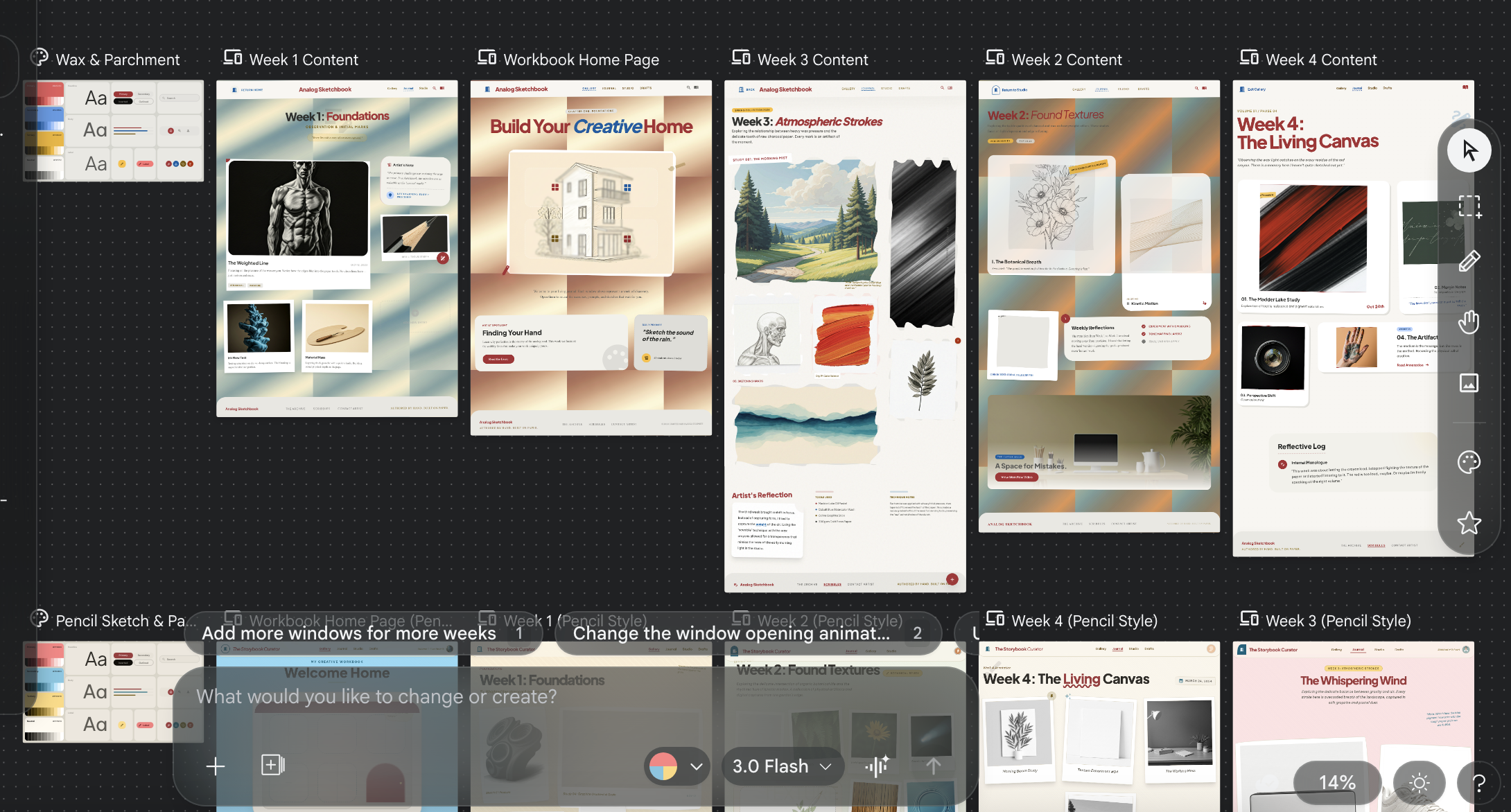Click the image insert tool
This screenshot has height=812, width=1511.
(1469, 383)
